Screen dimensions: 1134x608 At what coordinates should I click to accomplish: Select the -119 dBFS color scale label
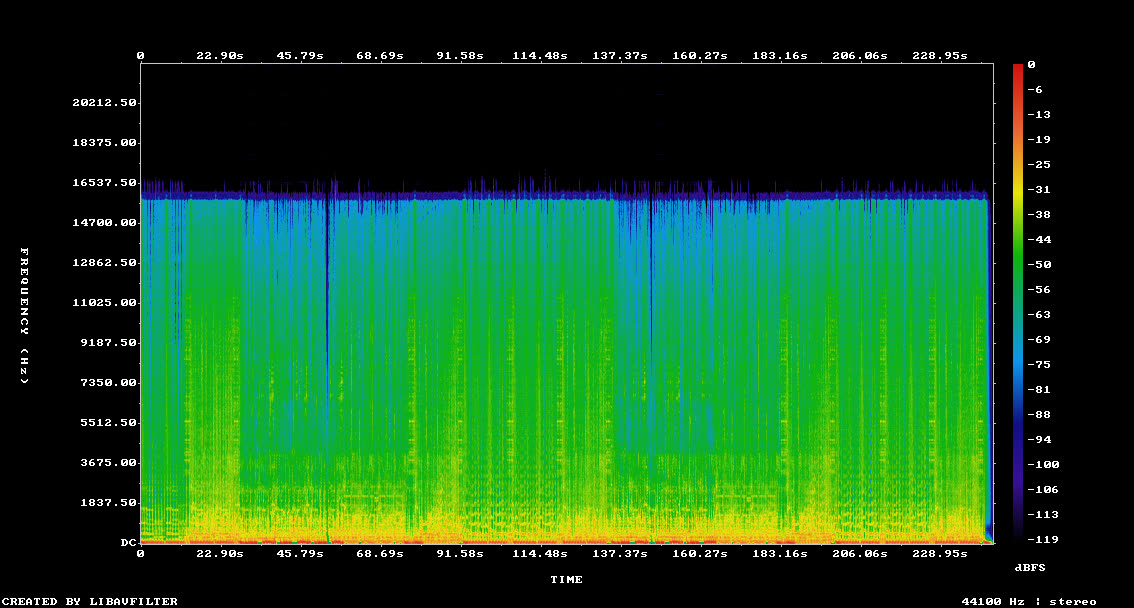click(x=1042, y=539)
